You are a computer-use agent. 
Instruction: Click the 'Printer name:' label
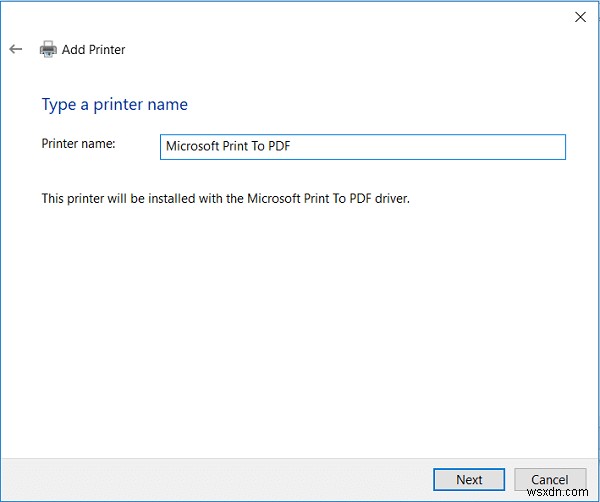[x=78, y=143]
